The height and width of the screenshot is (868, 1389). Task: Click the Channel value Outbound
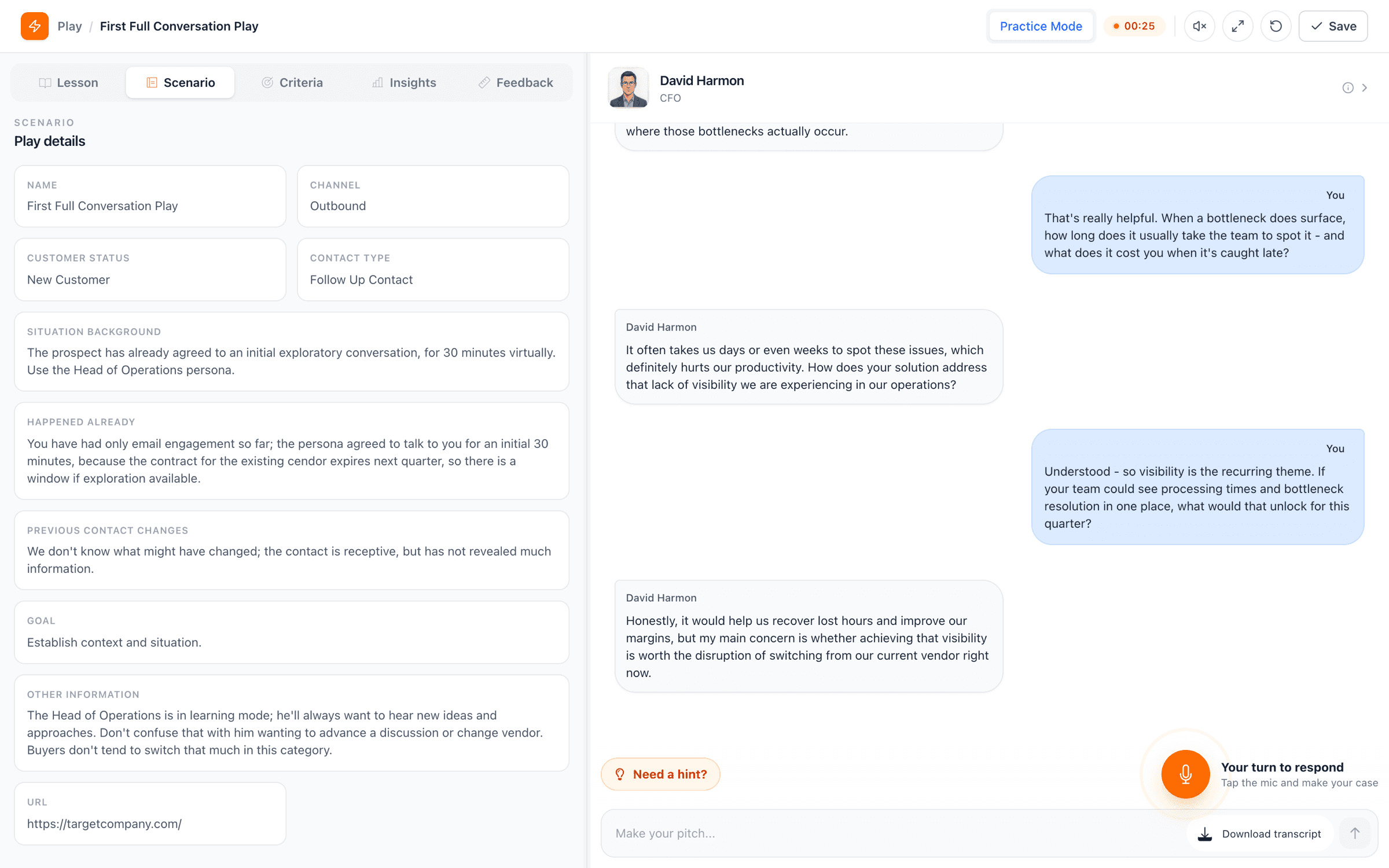coord(338,205)
